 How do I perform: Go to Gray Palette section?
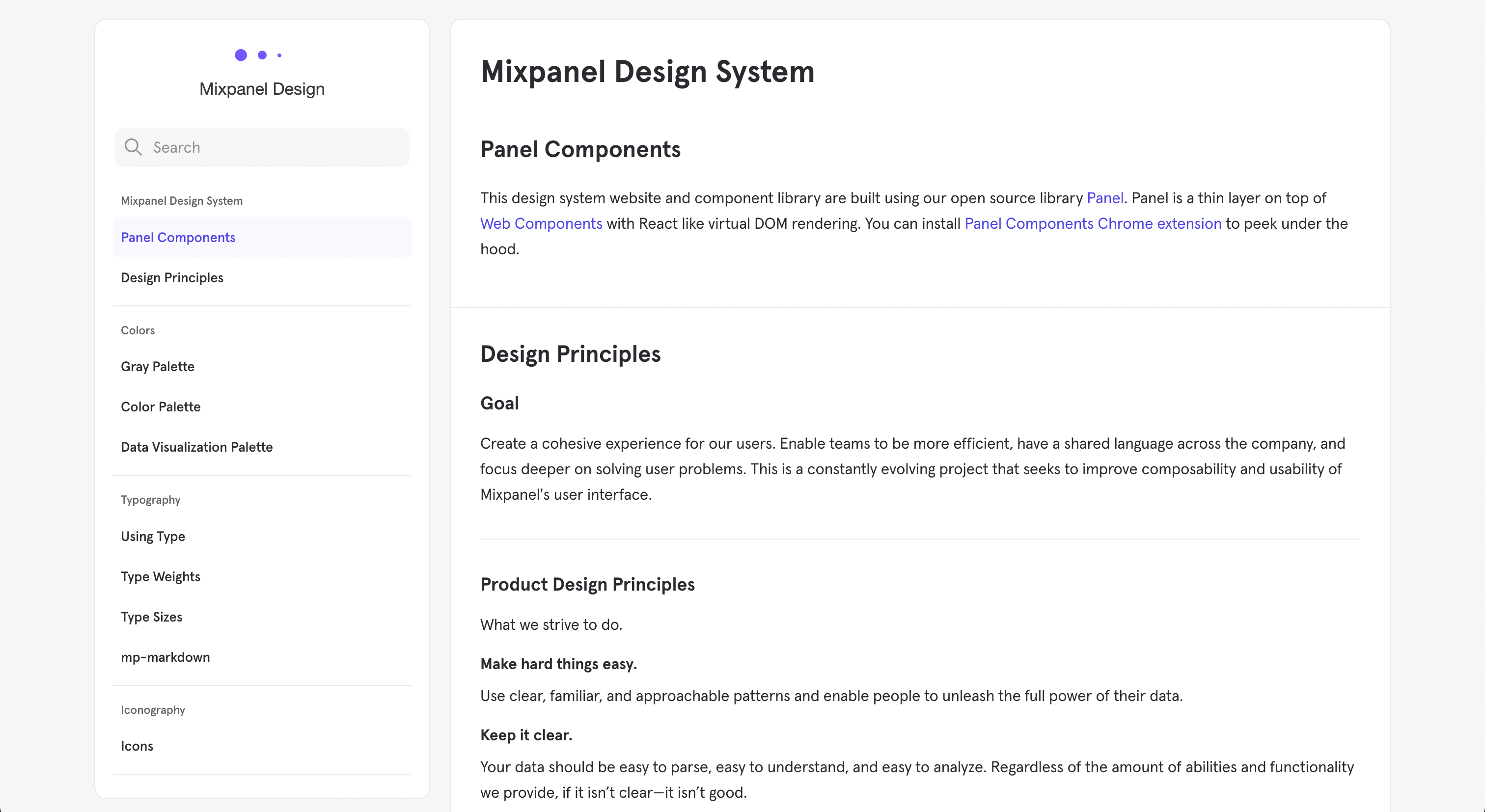[x=262, y=367]
